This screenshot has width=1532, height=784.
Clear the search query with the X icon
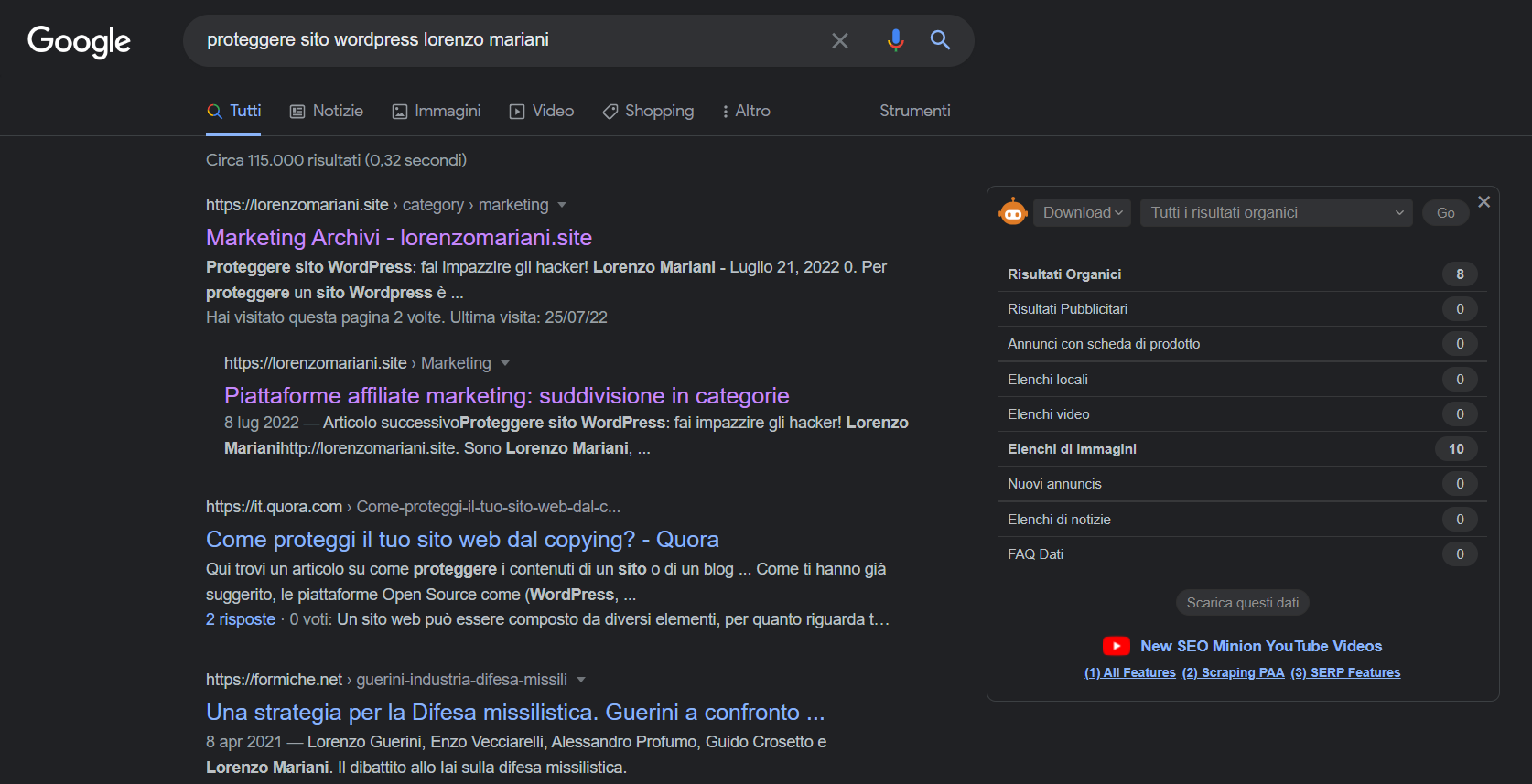tap(839, 40)
